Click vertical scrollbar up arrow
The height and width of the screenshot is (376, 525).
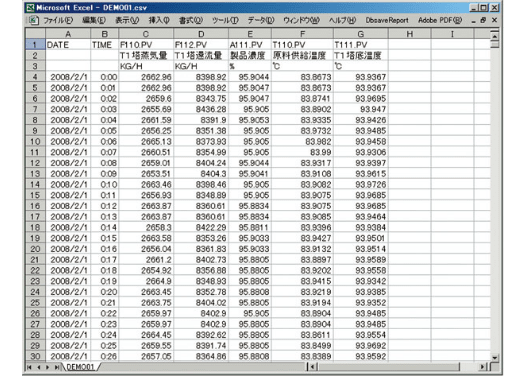tap(495, 35)
